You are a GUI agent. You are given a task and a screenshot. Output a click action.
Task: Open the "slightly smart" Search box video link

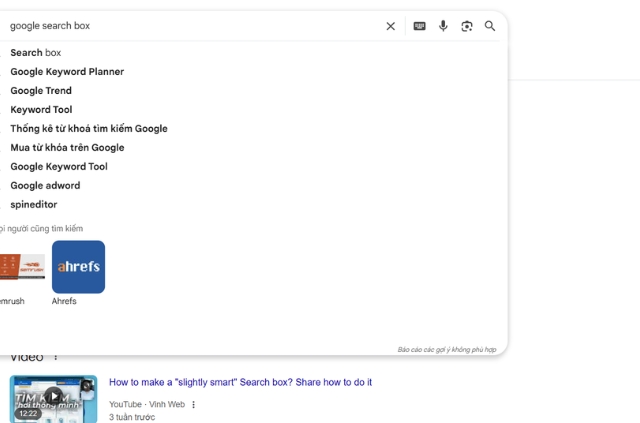pyautogui.click(x=240, y=382)
